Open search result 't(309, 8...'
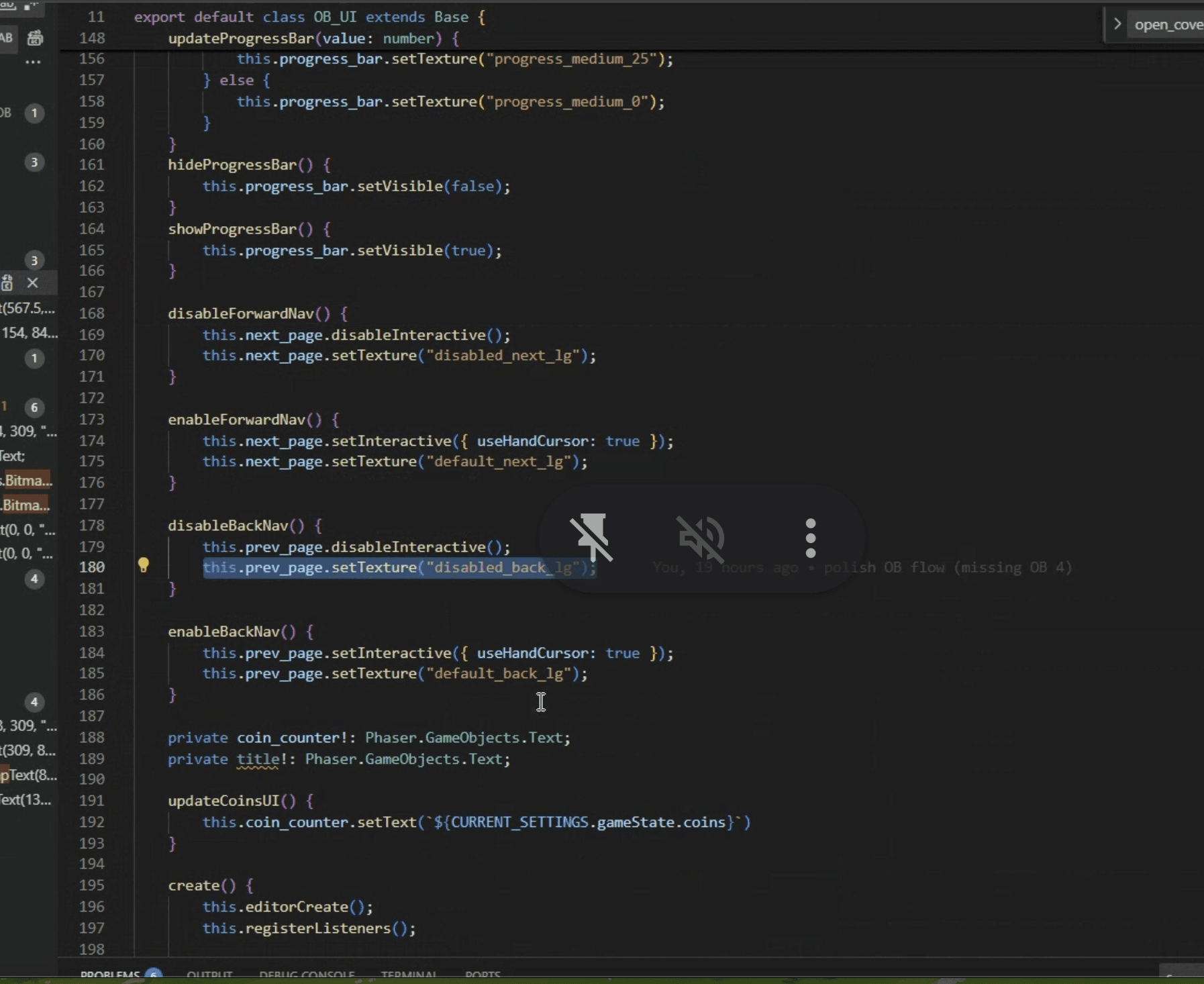The image size is (1204, 984). [x=28, y=750]
